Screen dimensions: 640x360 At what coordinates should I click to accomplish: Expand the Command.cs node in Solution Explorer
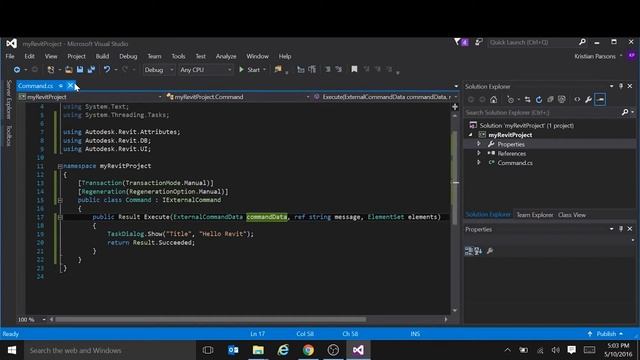(479, 162)
